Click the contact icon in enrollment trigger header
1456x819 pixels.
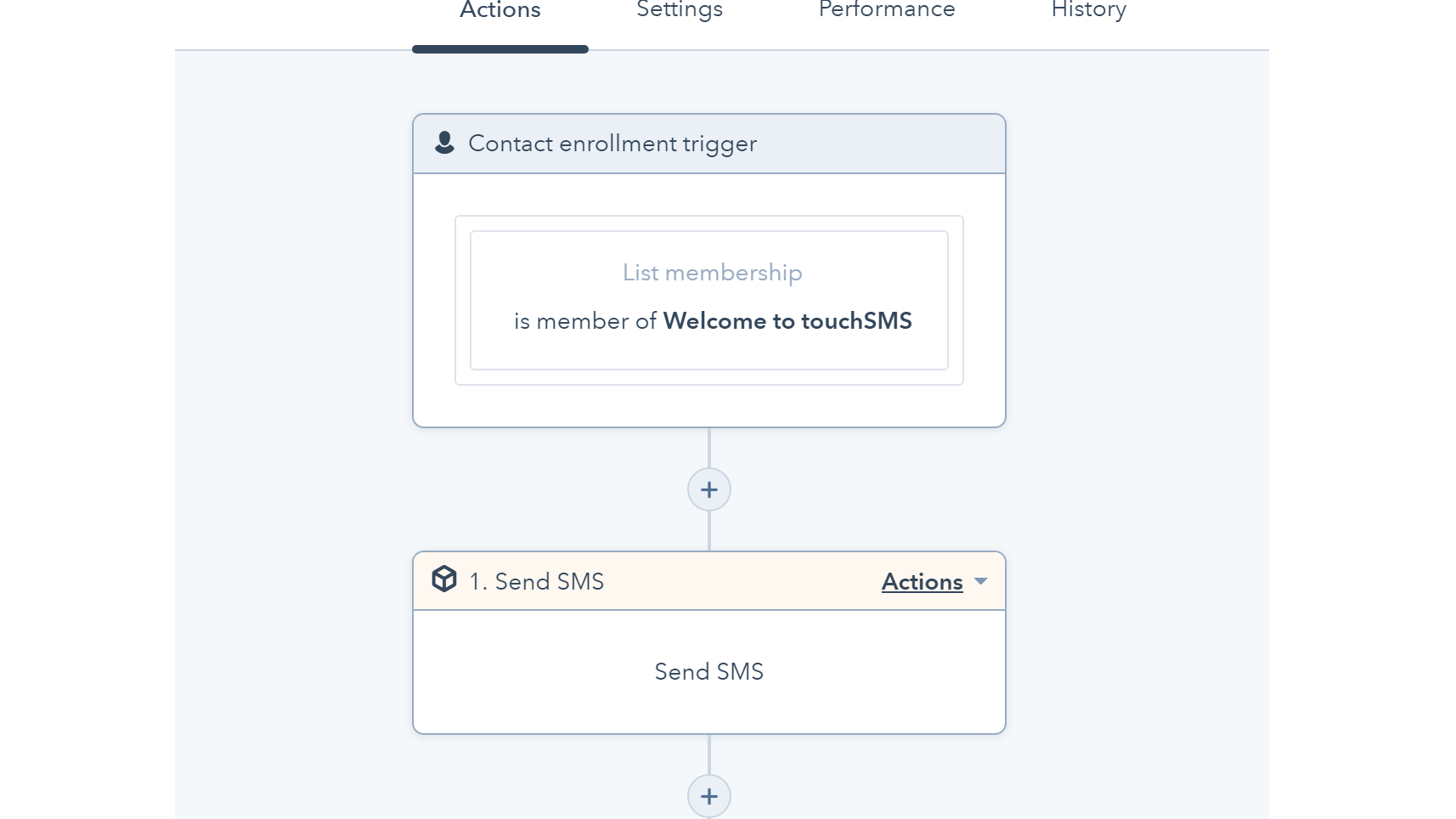pos(445,144)
